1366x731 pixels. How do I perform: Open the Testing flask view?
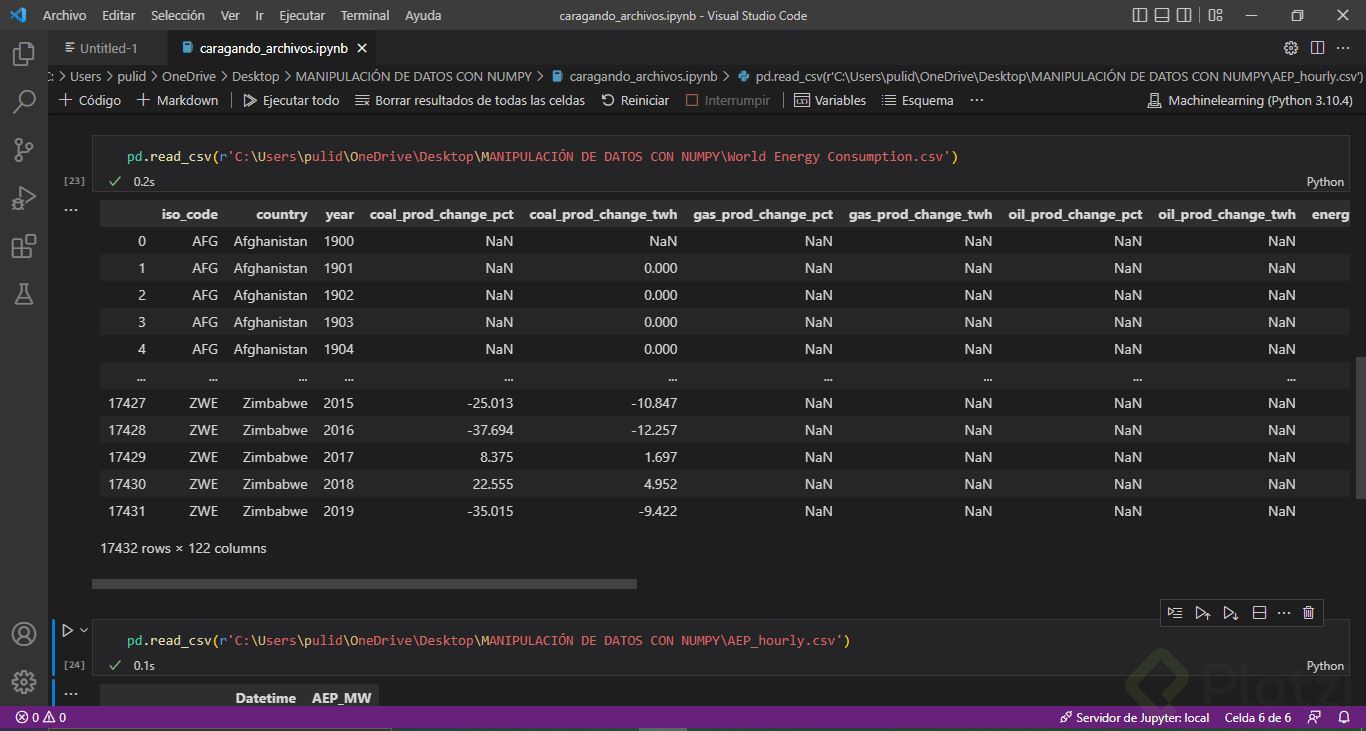(23, 294)
